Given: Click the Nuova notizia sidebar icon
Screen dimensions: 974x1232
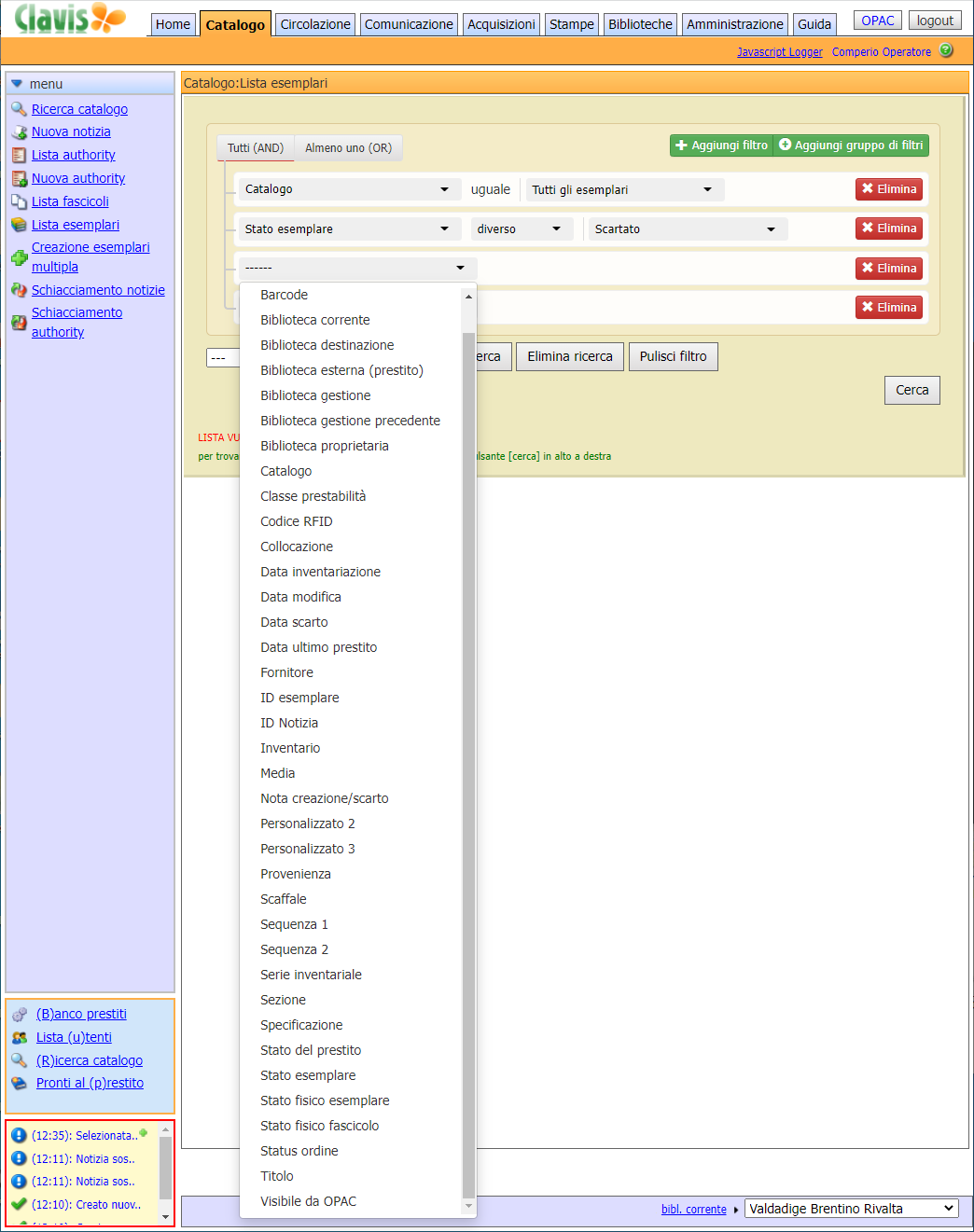Looking at the screenshot, I should pos(19,132).
